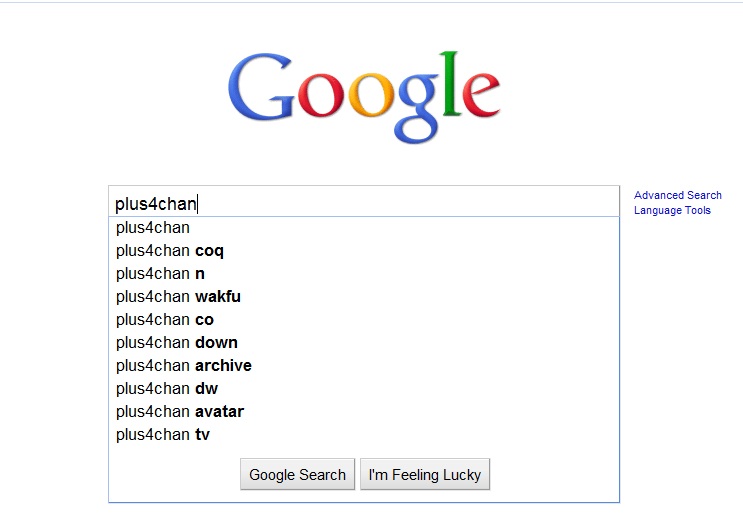Choose the "plus4chan coq" suggestion
This screenshot has width=743, height=524.
pyautogui.click(x=170, y=251)
